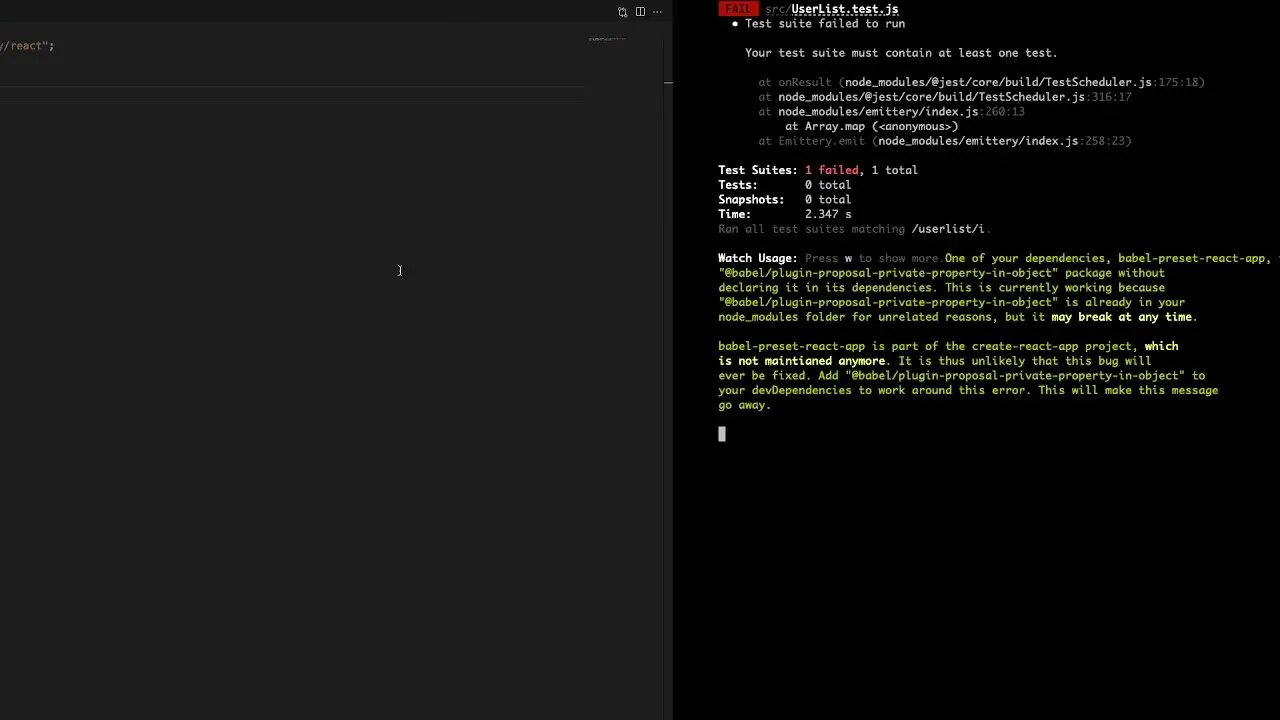
Task: Click the editor overview ruler marker
Action: [x=668, y=83]
